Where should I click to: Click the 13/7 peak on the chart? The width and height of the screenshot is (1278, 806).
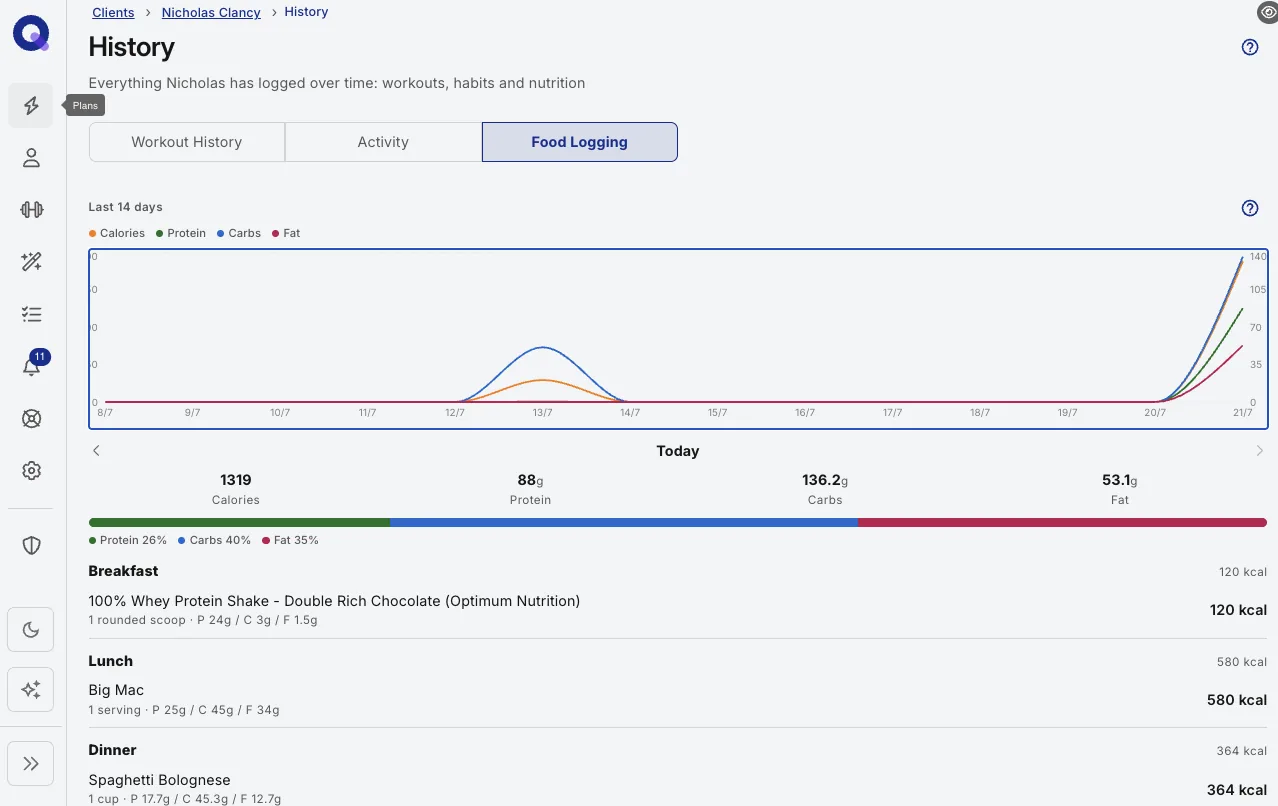point(542,348)
